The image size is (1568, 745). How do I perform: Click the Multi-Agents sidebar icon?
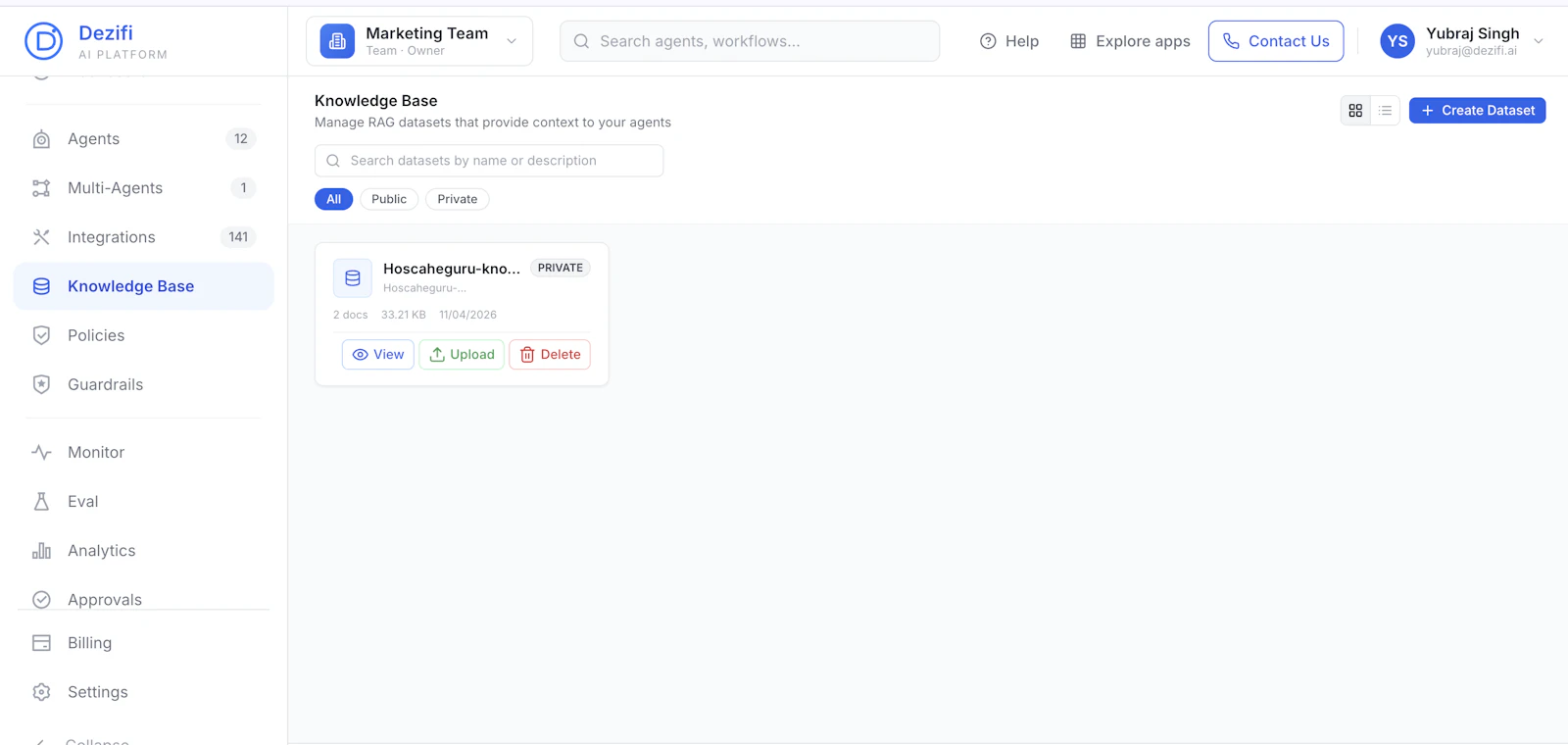pyautogui.click(x=41, y=188)
